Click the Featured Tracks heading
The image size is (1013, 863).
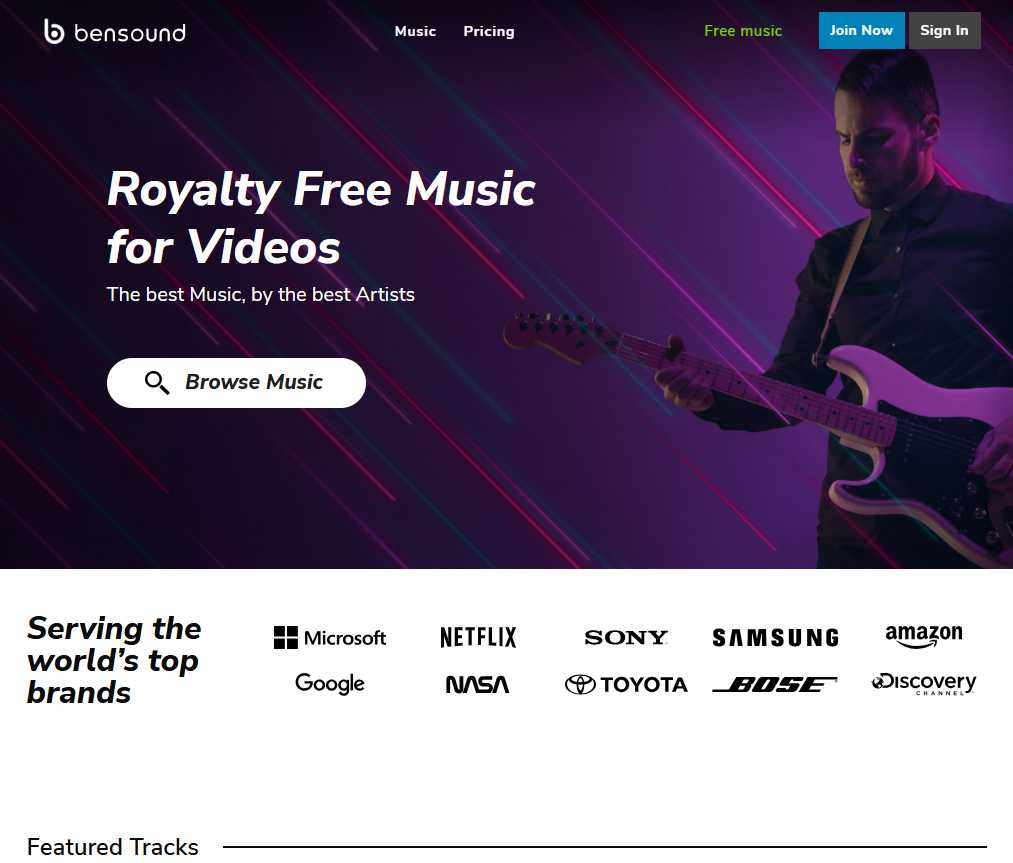[x=113, y=846]
